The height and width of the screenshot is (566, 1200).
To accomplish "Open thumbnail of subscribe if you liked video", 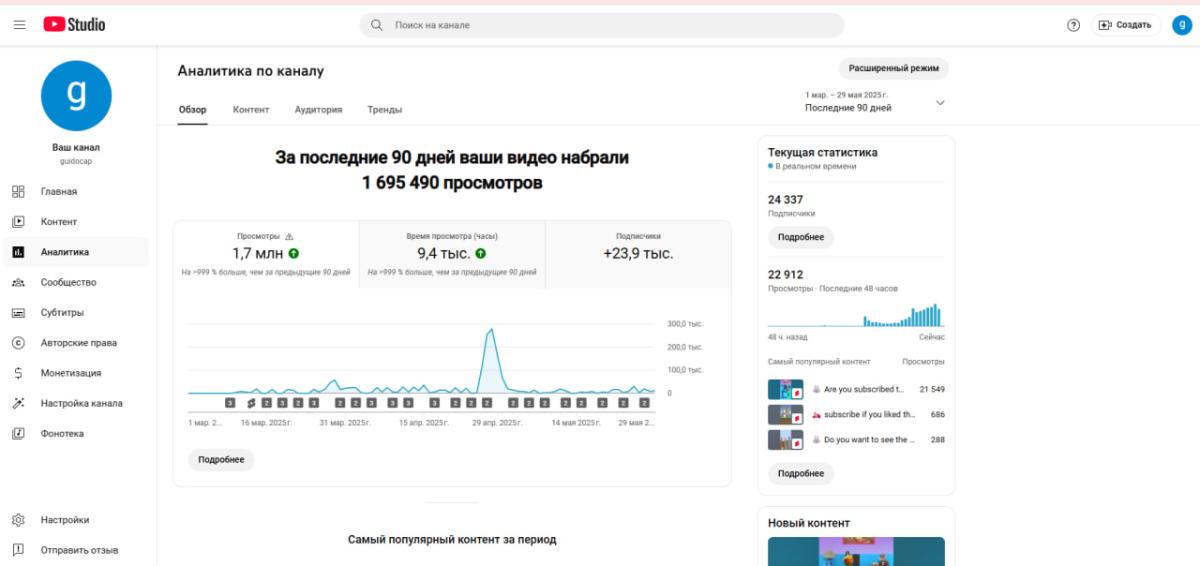I will 786,414.
